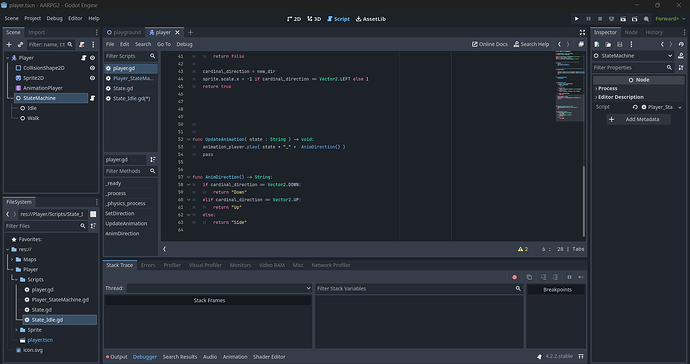Switch to the Profiler tab

172,265
